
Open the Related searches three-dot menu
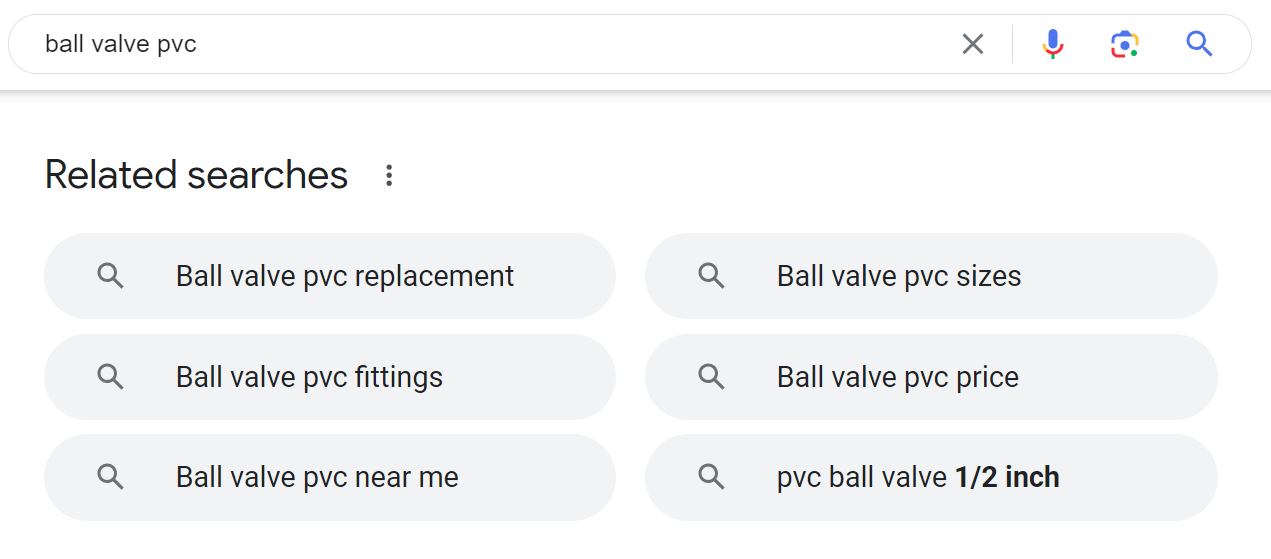(x=389, y=176)
